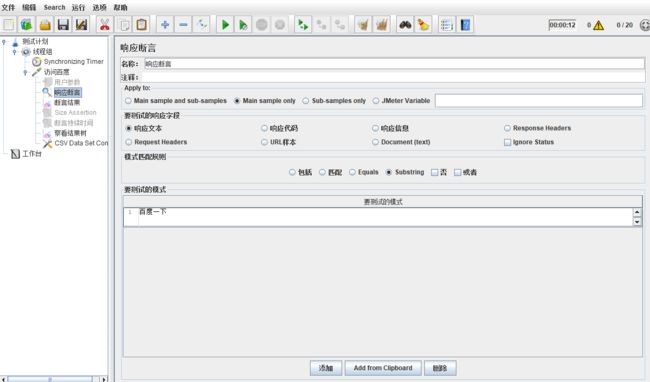650x382 pixels.
Task: Select Synchronizing Timer in tree
Action: click(x=73, y=62)
